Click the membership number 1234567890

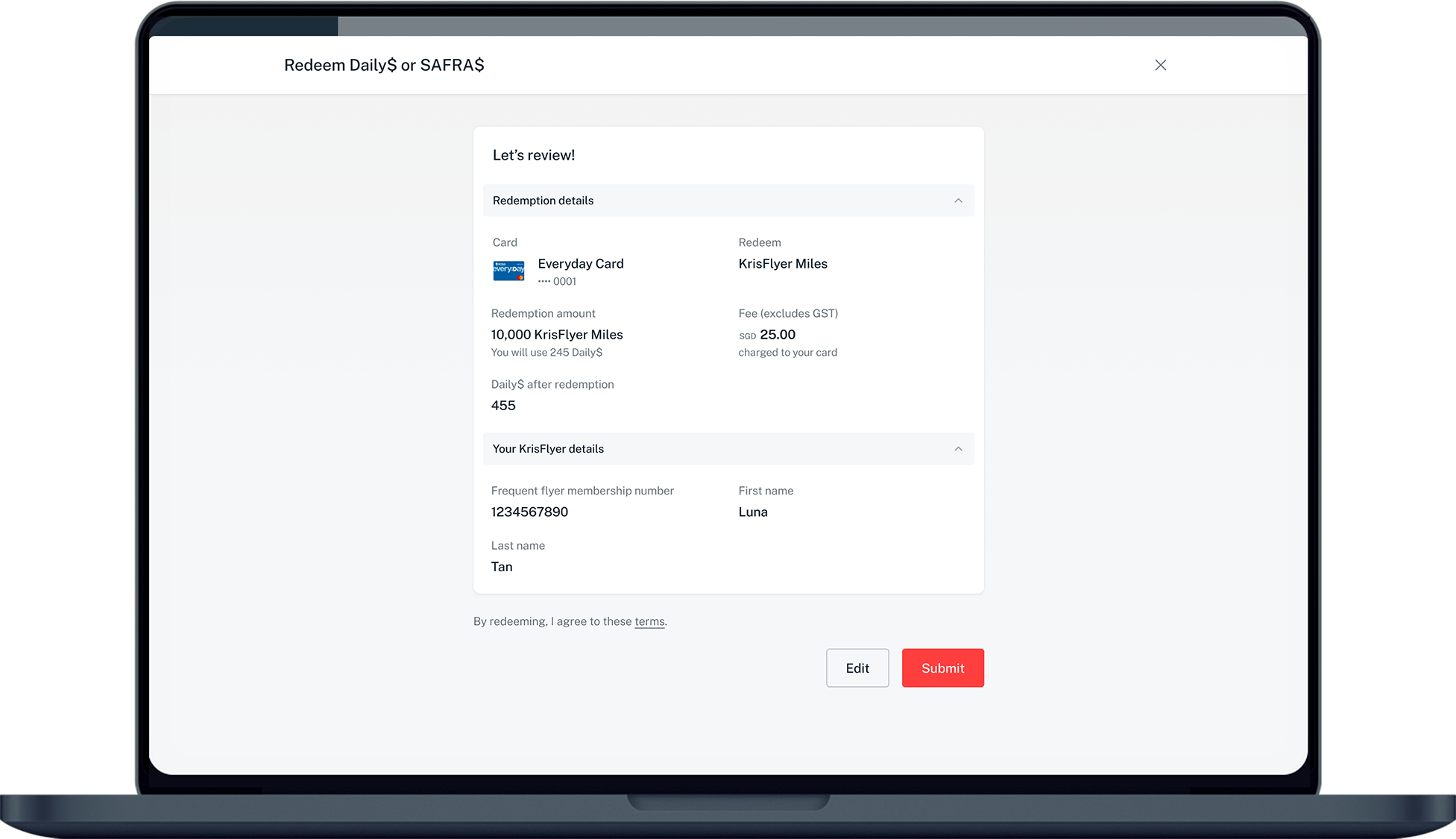pyautogui.click(x=529, y=512)
